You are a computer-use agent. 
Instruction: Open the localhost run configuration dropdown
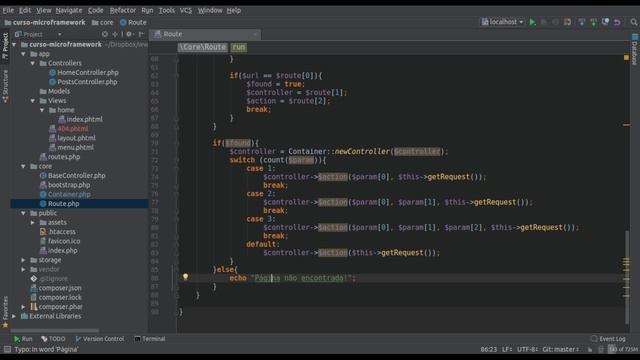click(x=502, y=22)
